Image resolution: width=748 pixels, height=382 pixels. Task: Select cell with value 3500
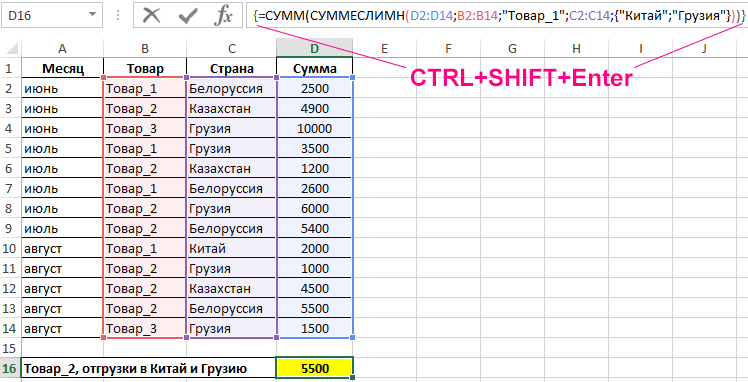(x=314, y=148)
